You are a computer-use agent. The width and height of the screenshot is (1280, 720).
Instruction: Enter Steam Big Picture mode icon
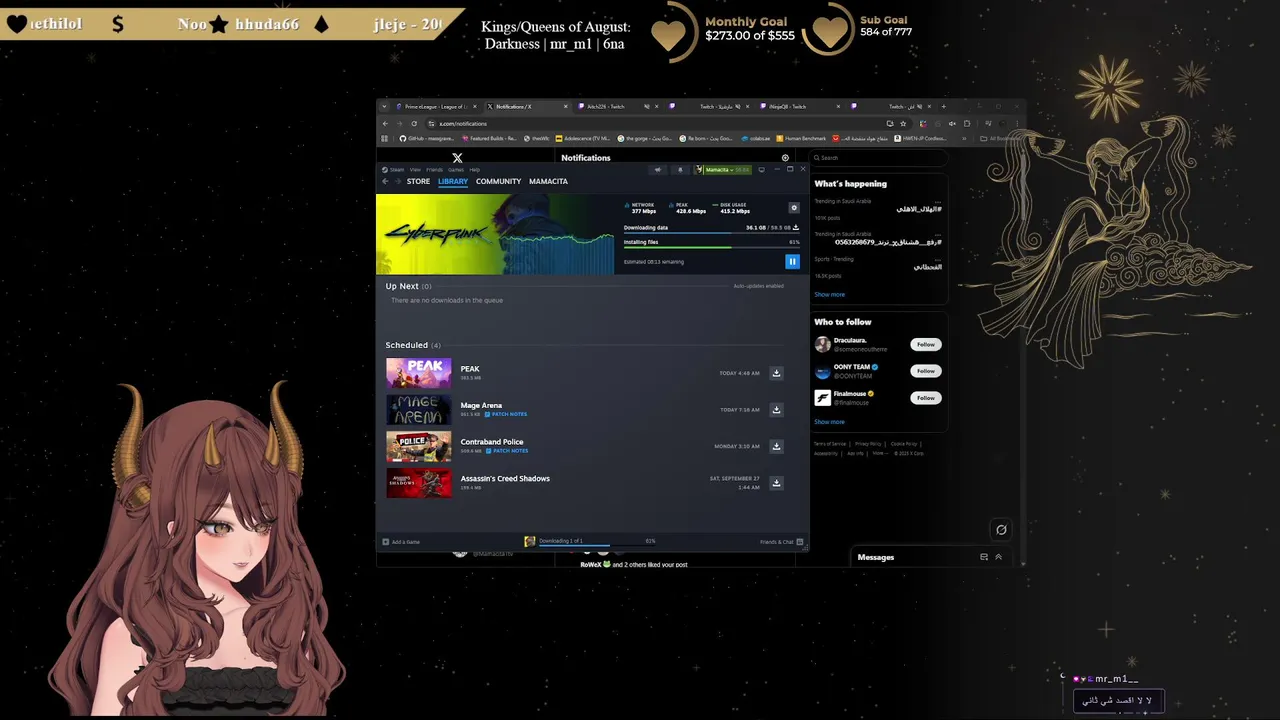pyautogui.click(x=762, y=170)
